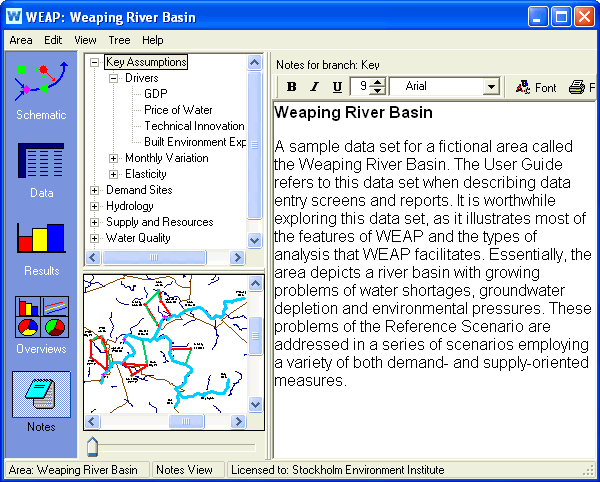Click the tree panel scroll up arrow
The image size is (600, 482).
[255, 63]
